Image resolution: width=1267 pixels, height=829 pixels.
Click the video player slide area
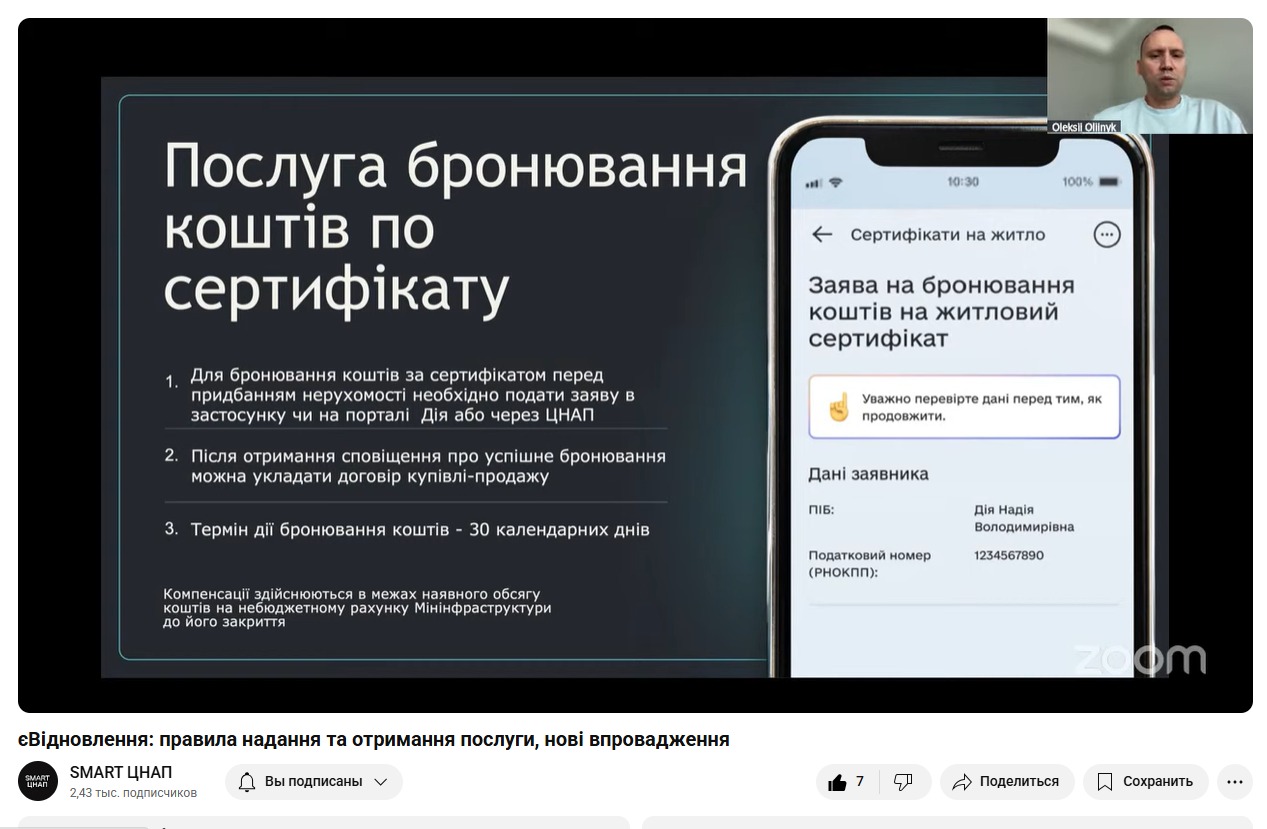coord(635,365)
